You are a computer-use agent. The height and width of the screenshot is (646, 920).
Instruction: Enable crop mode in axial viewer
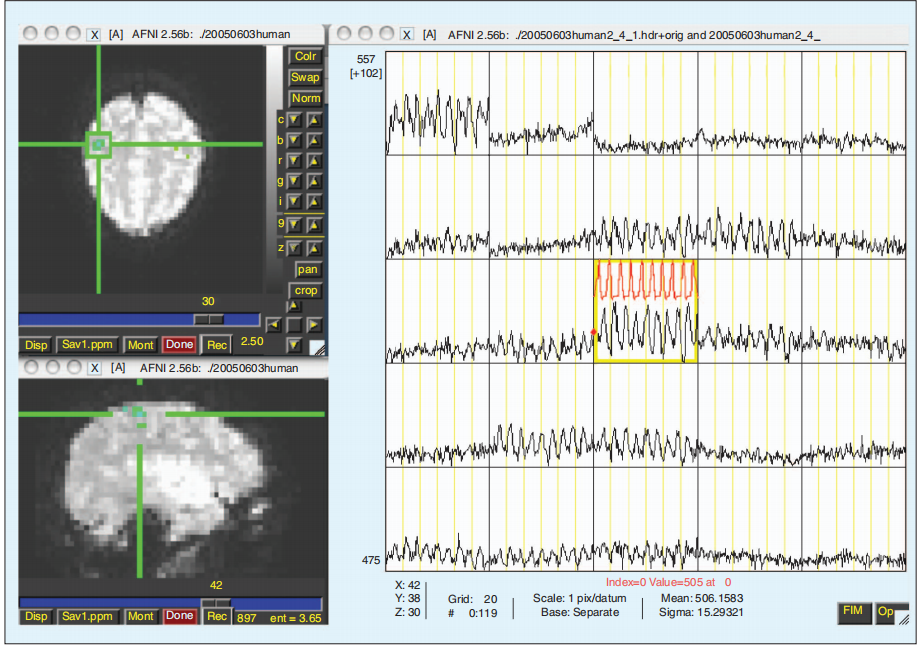[306, 290]
